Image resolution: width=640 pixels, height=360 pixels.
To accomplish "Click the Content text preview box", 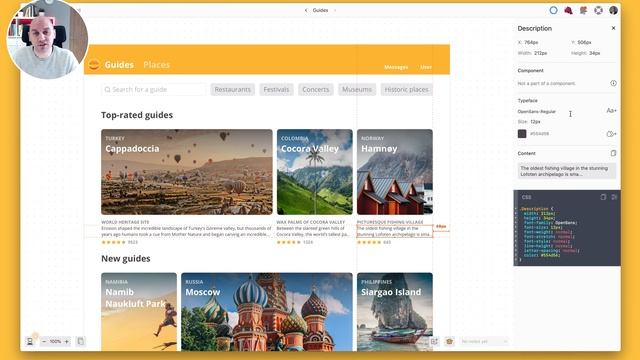I will point(567,171).
